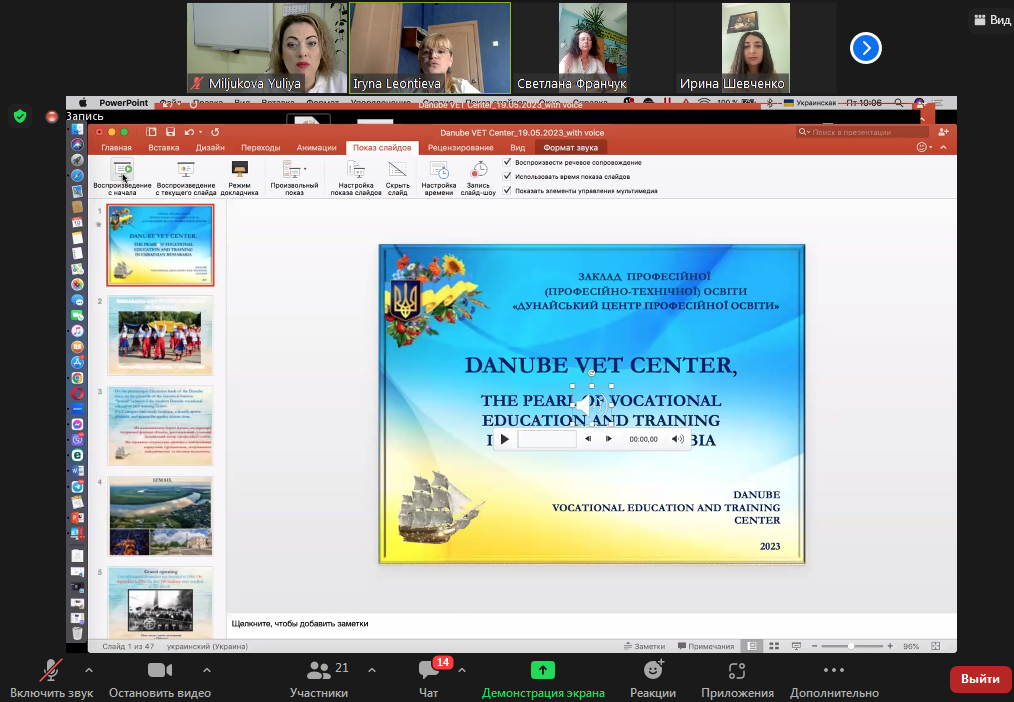Switch to the Анимации ribbon tab
This screenshot has height=702, width=1014.
(x=316, y=148)
